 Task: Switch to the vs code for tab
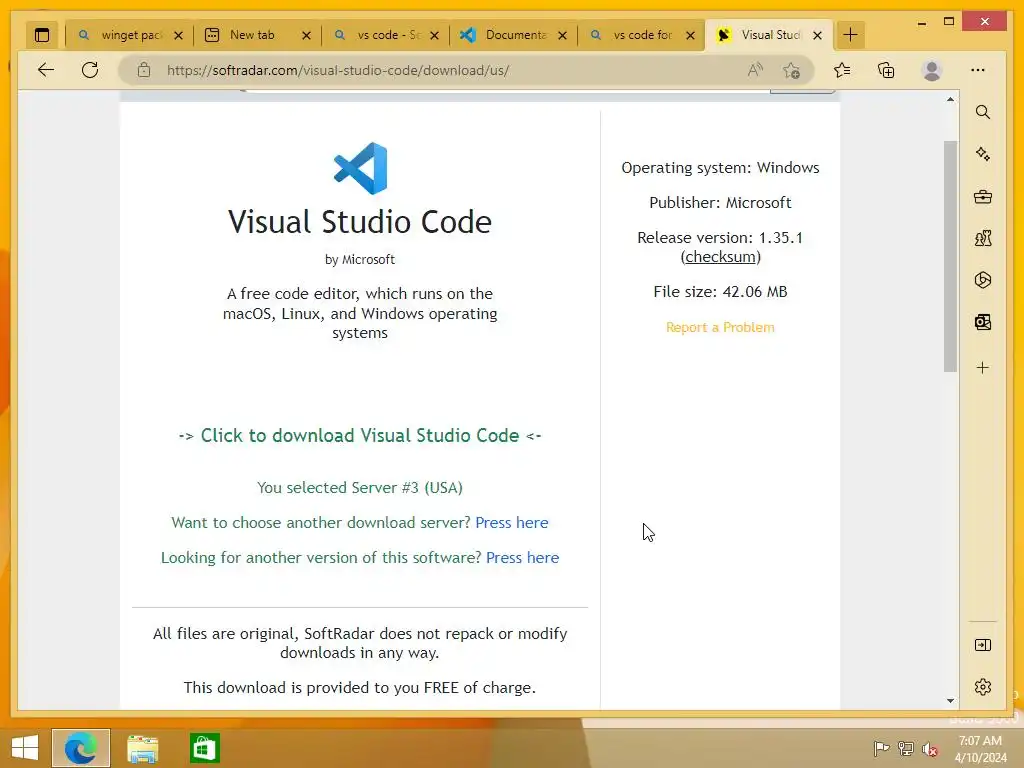tap(641, 35)
